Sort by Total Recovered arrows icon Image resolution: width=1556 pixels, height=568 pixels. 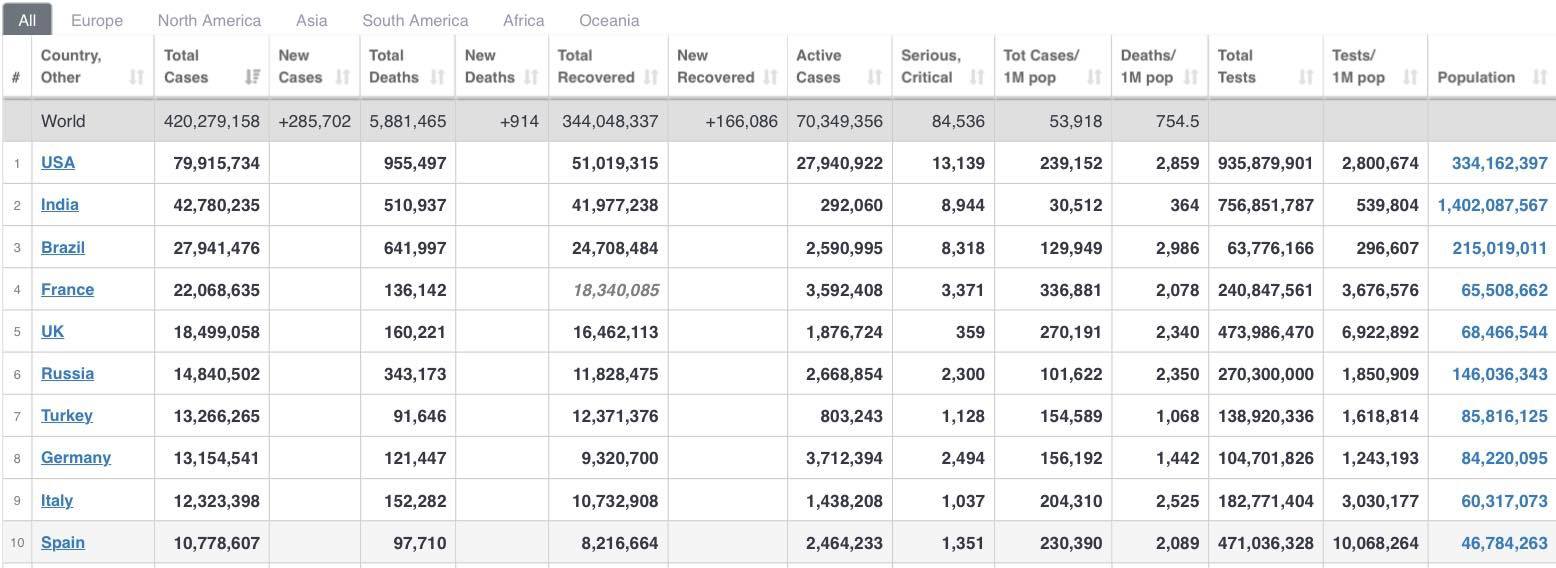[651, 77]
